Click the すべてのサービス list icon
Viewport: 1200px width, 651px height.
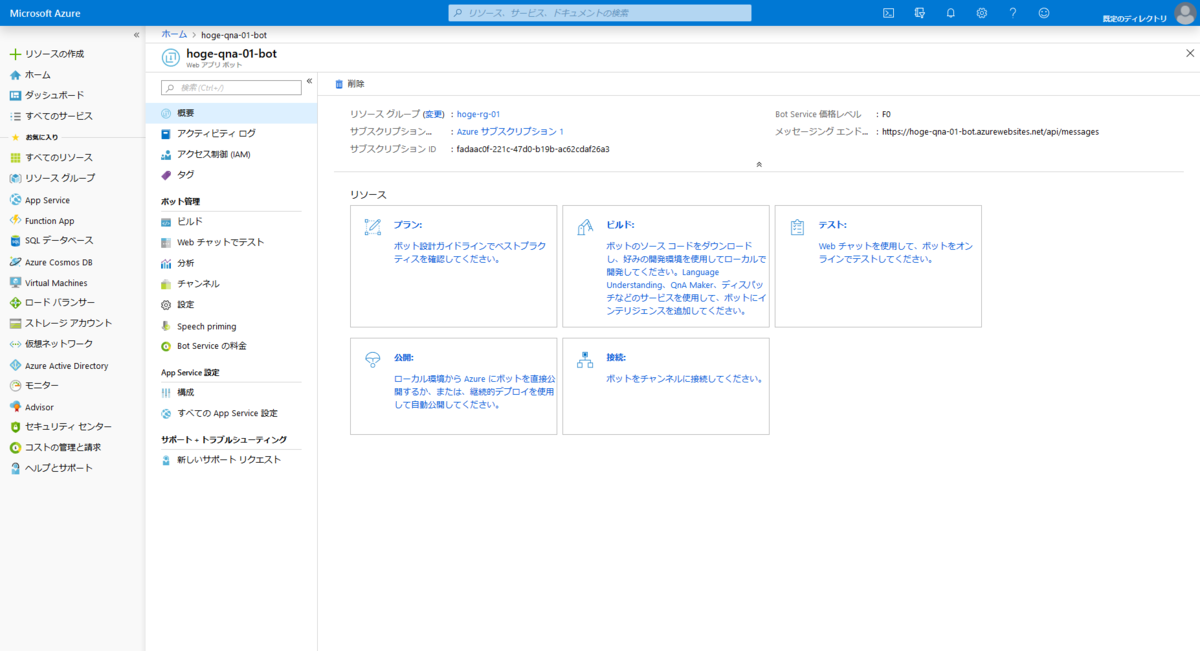click(x=15, y=116)
